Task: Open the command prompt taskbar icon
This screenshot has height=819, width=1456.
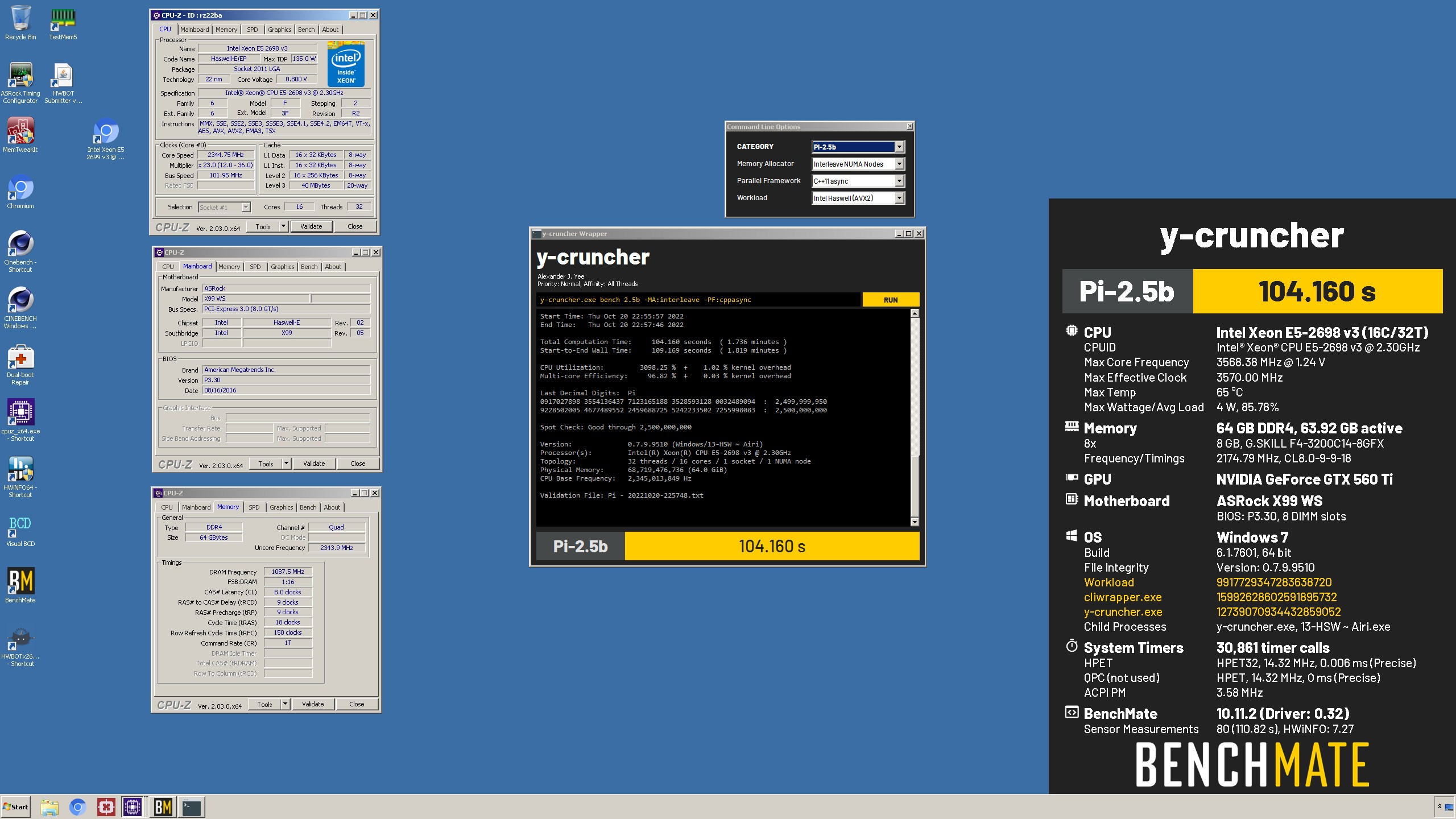Action: (192, 807)
